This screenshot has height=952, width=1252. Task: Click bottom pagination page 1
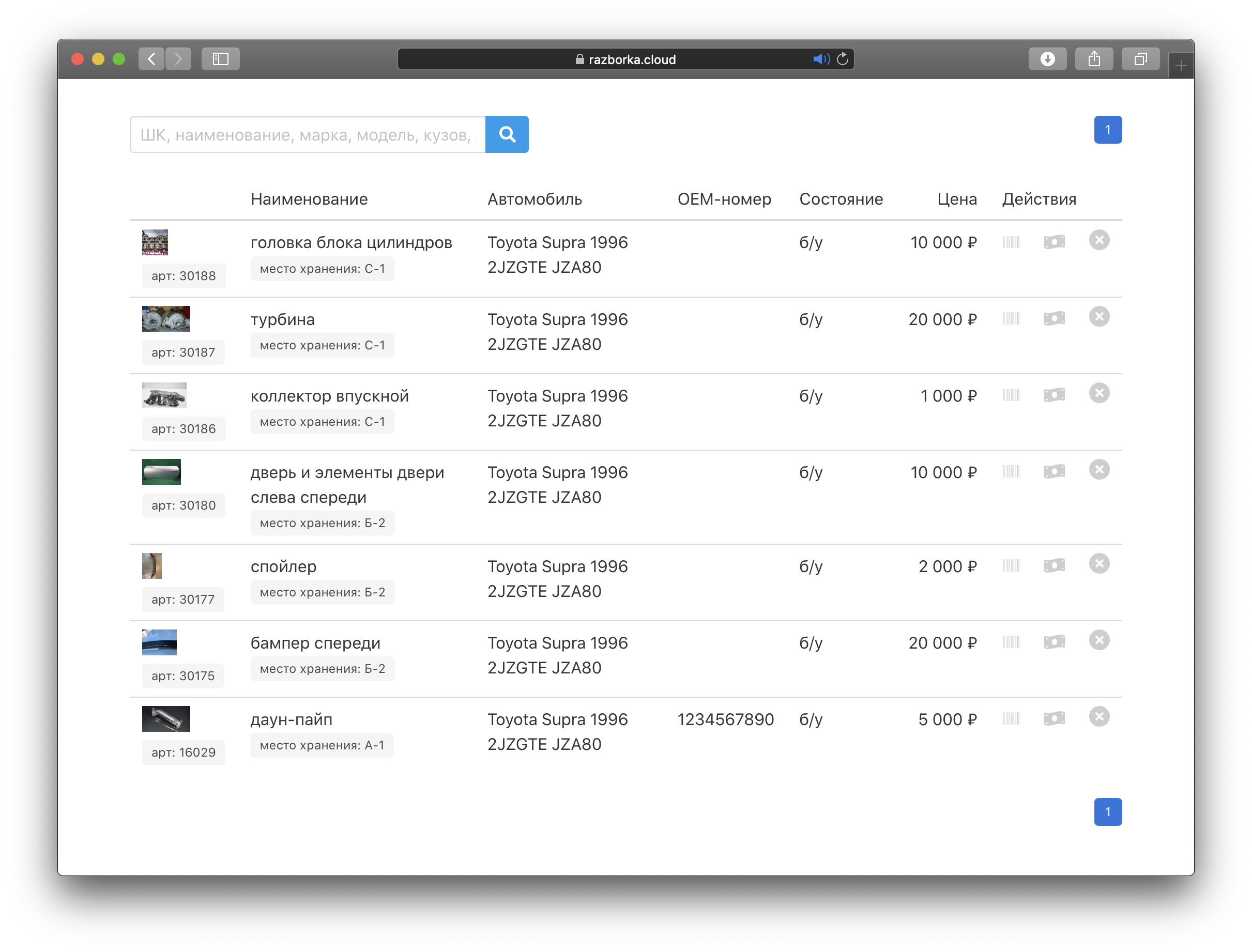coord(1107,812)
